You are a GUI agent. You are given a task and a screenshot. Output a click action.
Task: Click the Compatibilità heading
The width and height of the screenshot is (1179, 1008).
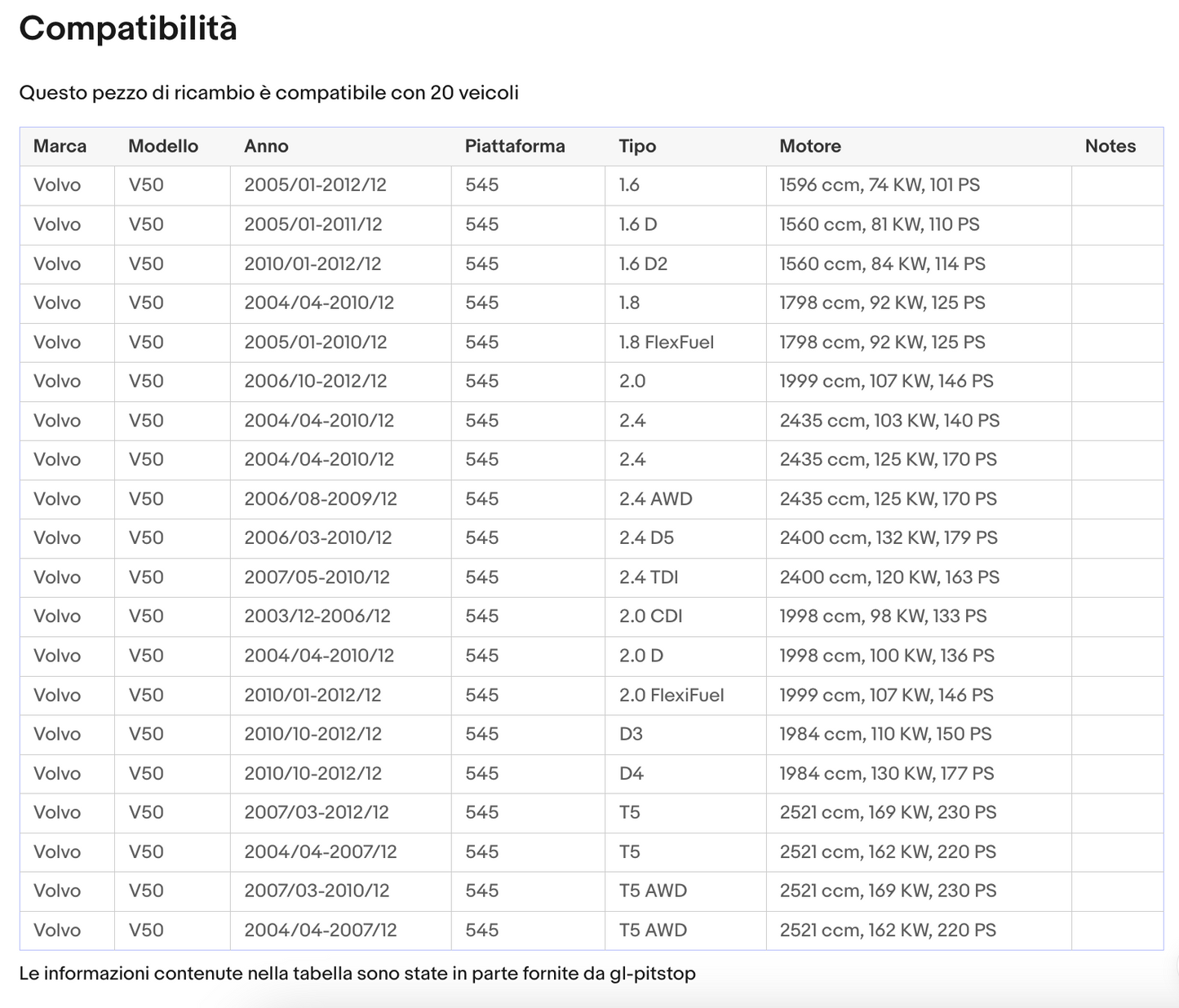click(128, 29)
